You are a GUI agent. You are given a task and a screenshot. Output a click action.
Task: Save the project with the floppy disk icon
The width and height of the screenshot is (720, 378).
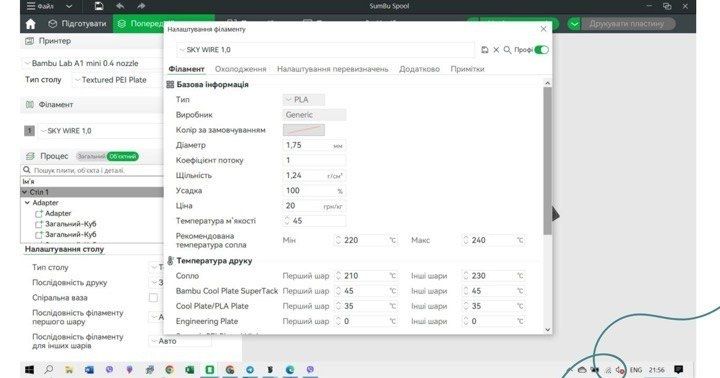pyautogui.click(x=99, y=6)
